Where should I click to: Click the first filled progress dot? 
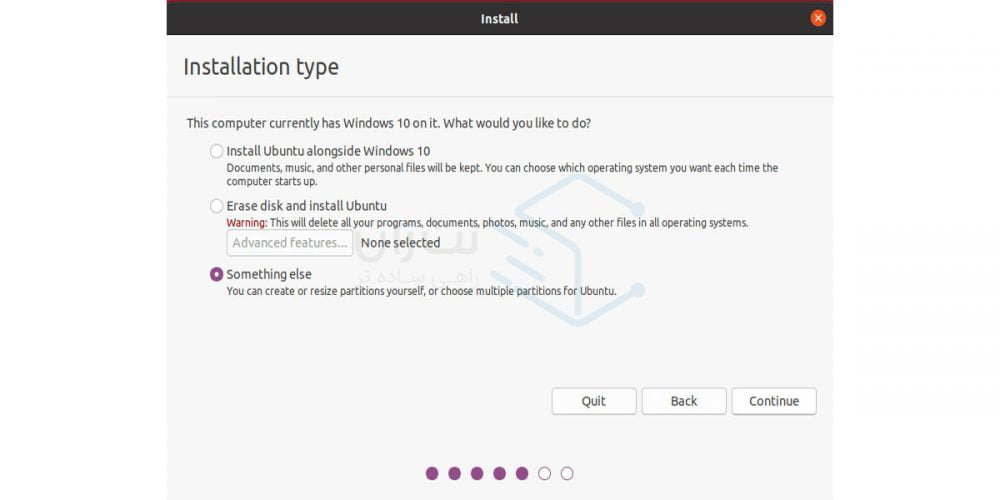(432, 473)
